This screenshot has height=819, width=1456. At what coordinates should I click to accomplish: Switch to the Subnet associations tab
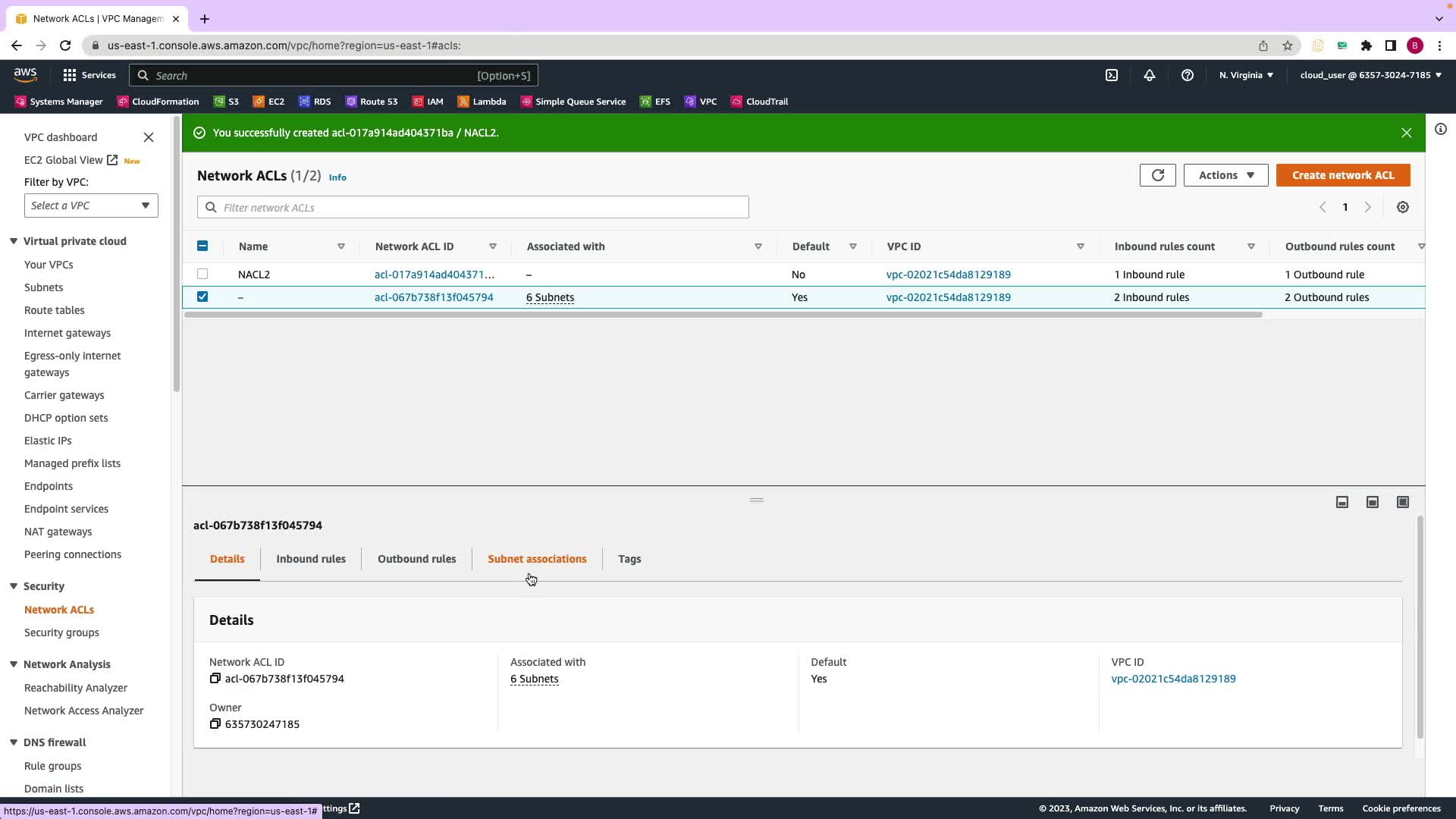[x=537, y=559]
